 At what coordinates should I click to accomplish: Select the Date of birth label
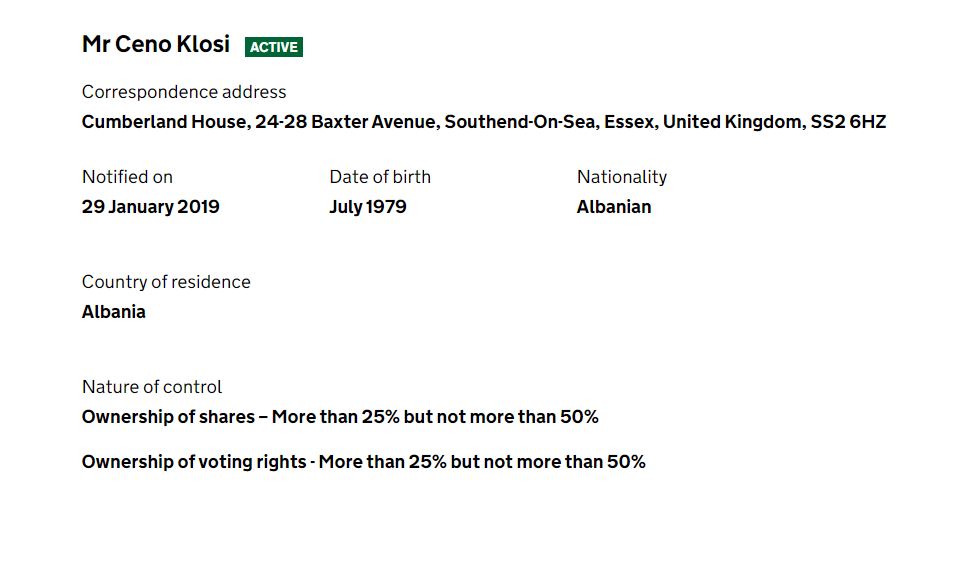pyautogui.click(x=380, y=177)
